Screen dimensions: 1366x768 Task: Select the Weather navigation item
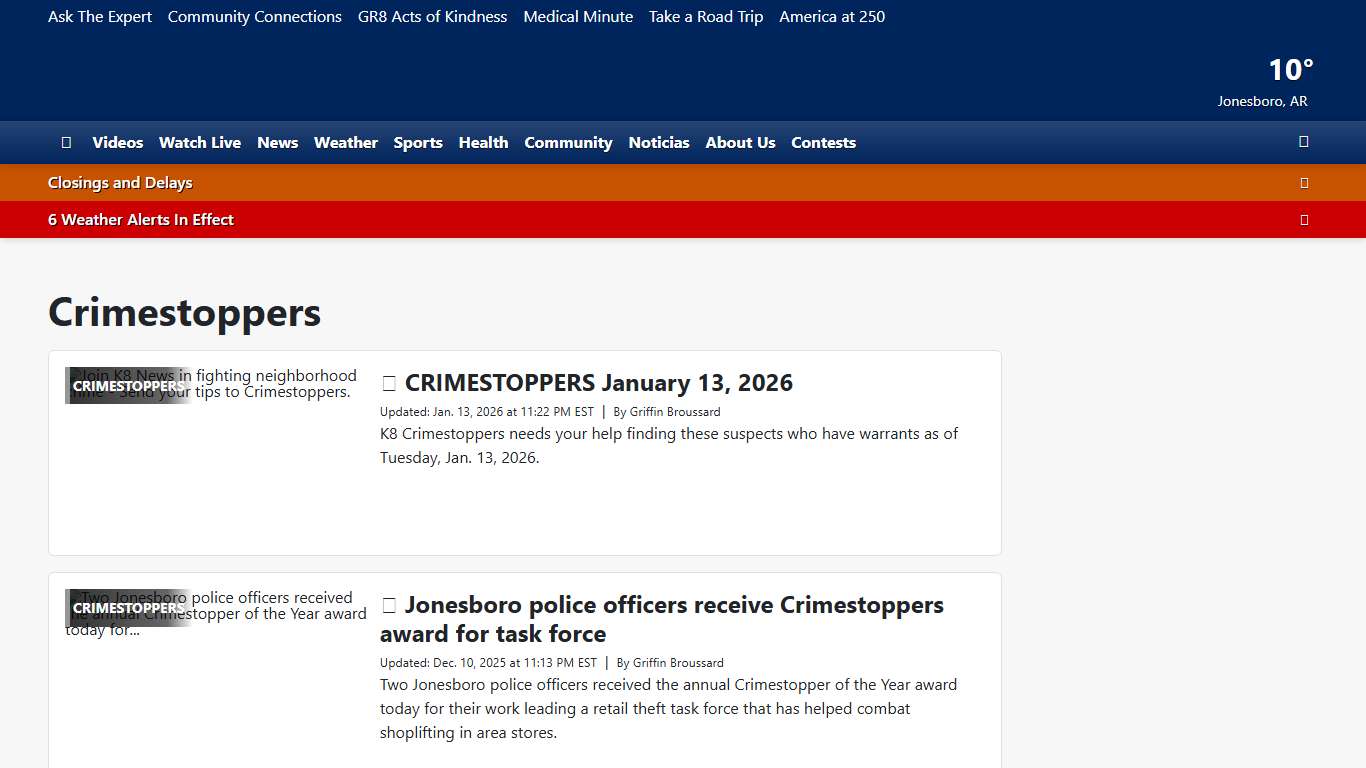[x=346, y=142]
